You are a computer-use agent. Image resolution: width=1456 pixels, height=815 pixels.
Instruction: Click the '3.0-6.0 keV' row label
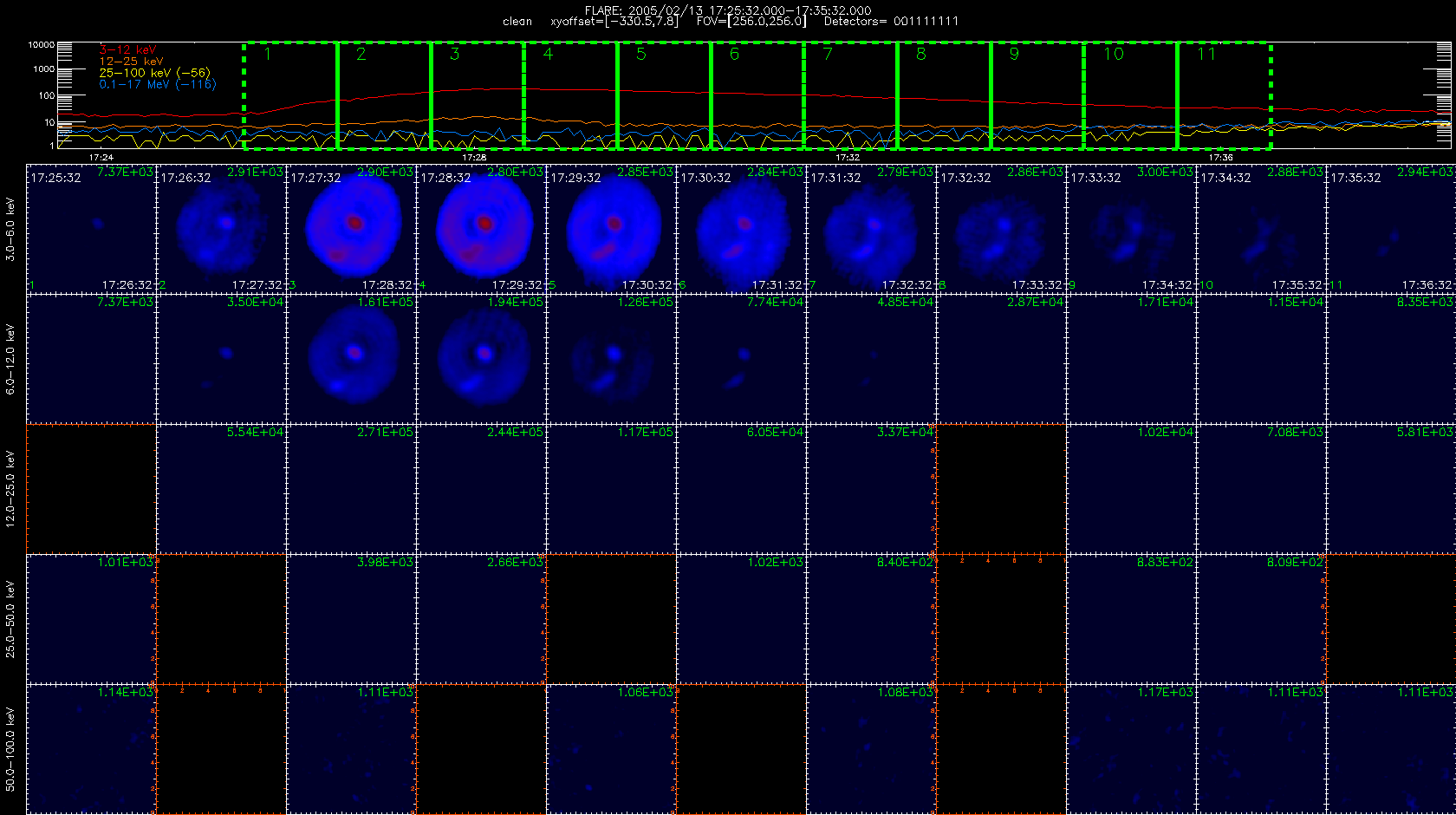pos(10,229)
